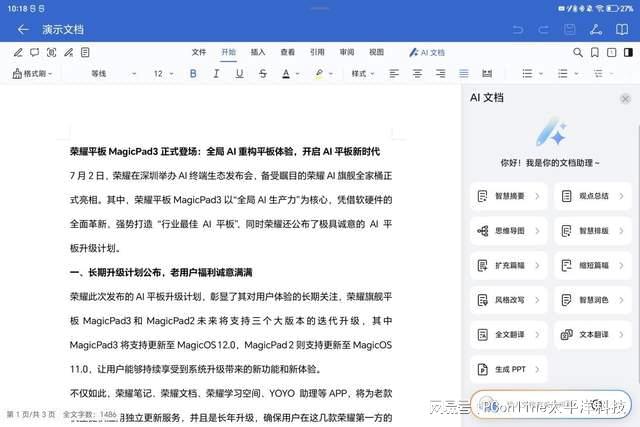Toggle underline formatting U
This screenshot has width=640, height=427.
pos(240,73)
